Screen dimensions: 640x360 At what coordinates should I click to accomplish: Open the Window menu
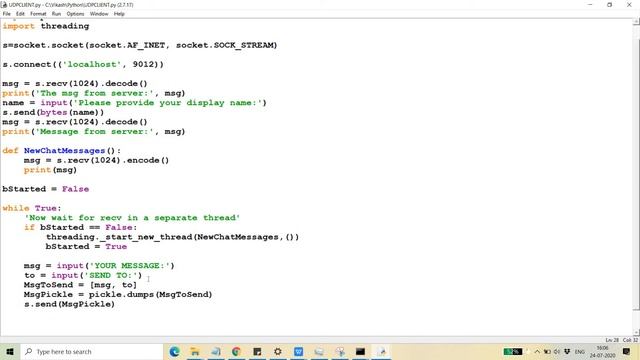[99, 14]
